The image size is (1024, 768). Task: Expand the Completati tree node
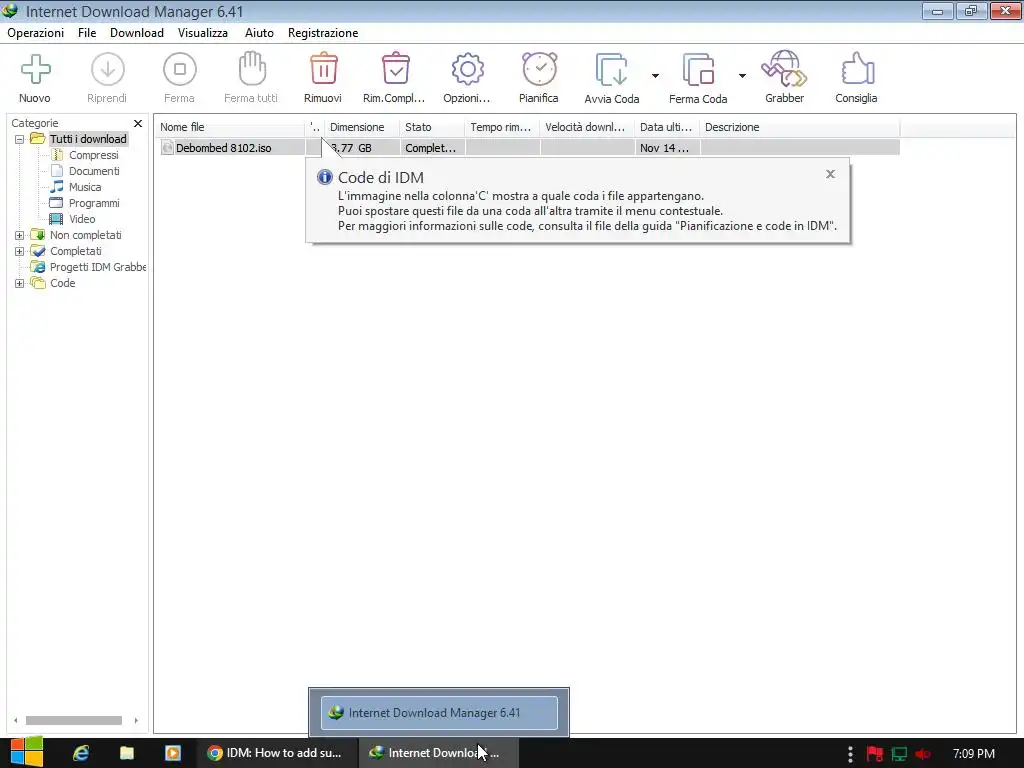tap(20, 251)
